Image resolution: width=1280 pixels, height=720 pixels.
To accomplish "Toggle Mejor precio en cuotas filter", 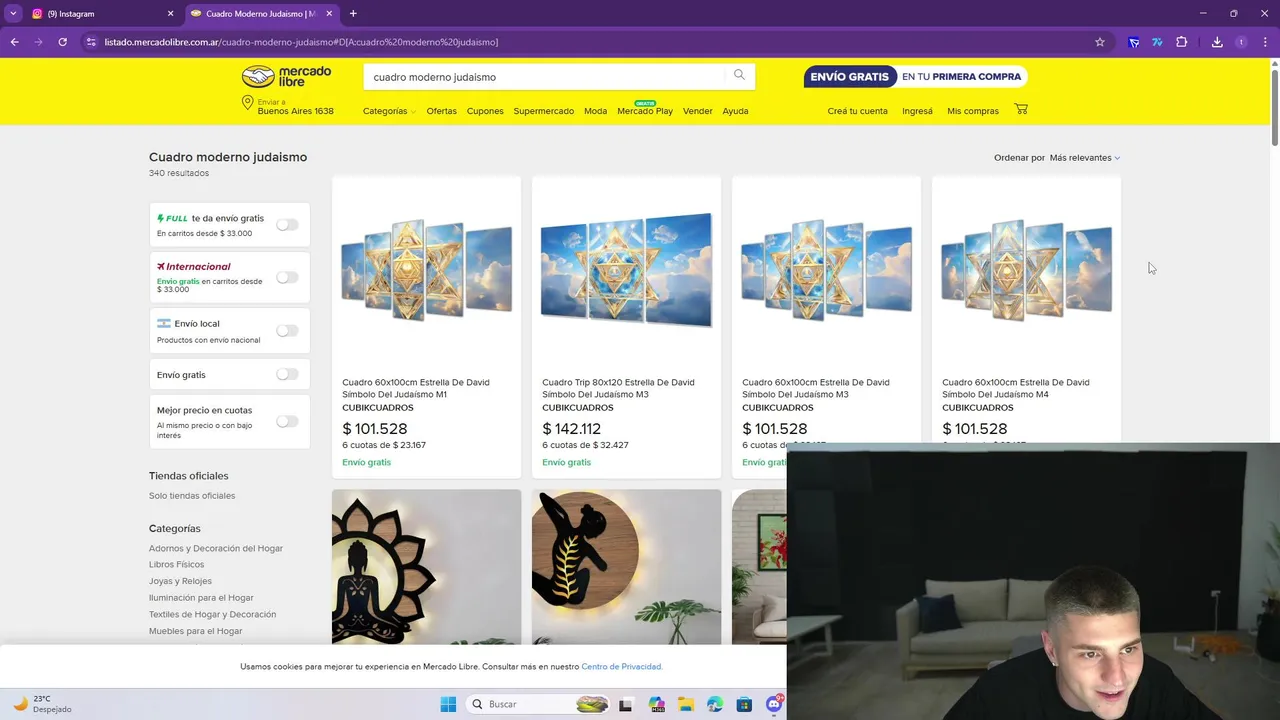I will tap(287, 421).
